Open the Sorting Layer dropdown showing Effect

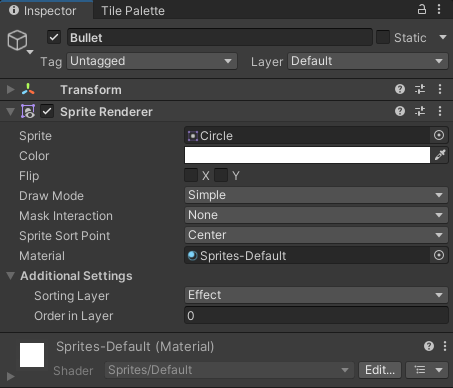click(316, 295)
